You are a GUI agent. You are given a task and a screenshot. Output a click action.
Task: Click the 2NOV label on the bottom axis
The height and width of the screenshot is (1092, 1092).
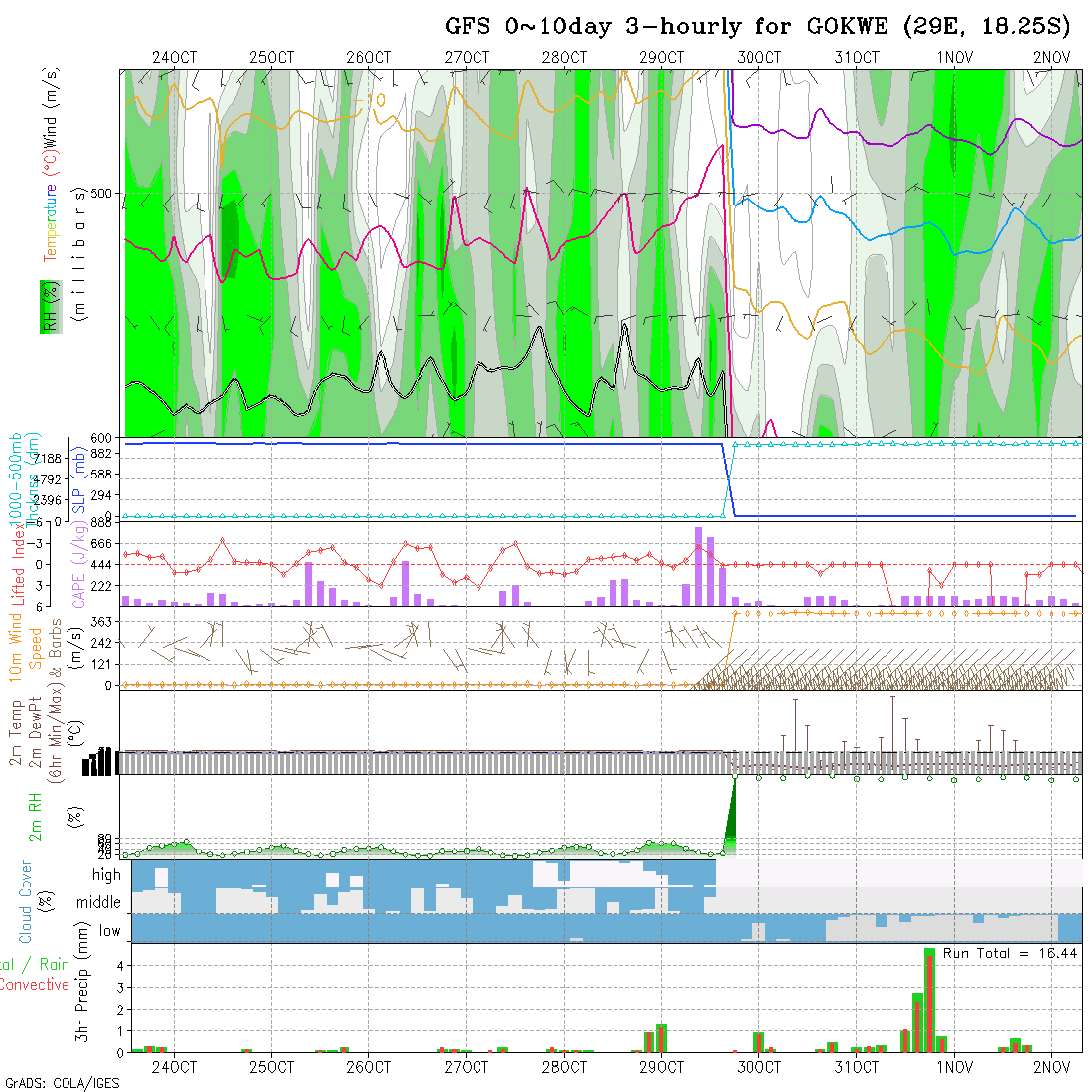tap(1051, 1067)
